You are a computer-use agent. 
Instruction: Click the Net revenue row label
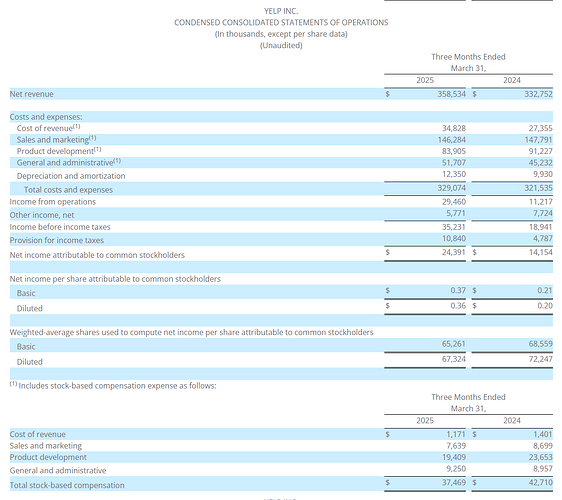click(x=32, y=94)
